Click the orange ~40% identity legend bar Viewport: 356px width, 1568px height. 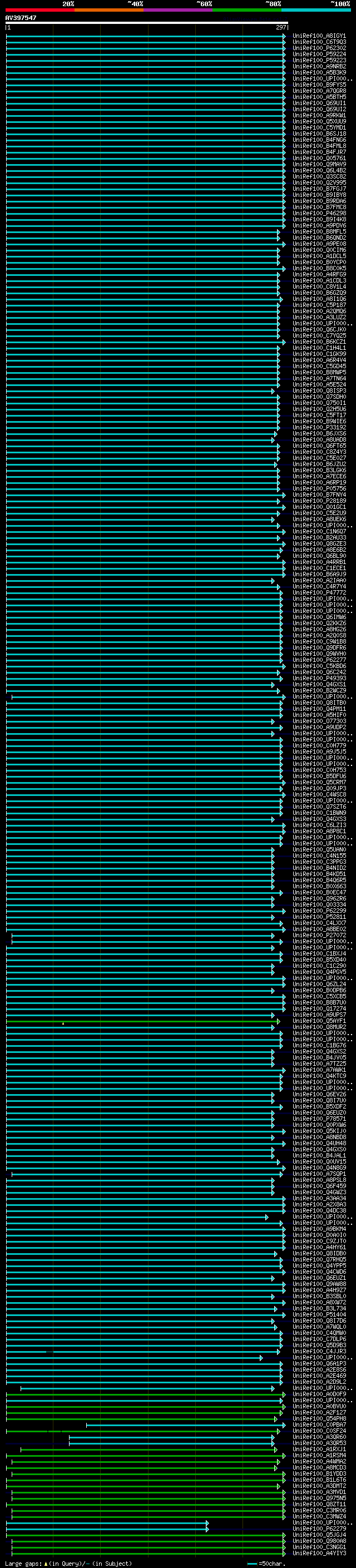point(110,10)
